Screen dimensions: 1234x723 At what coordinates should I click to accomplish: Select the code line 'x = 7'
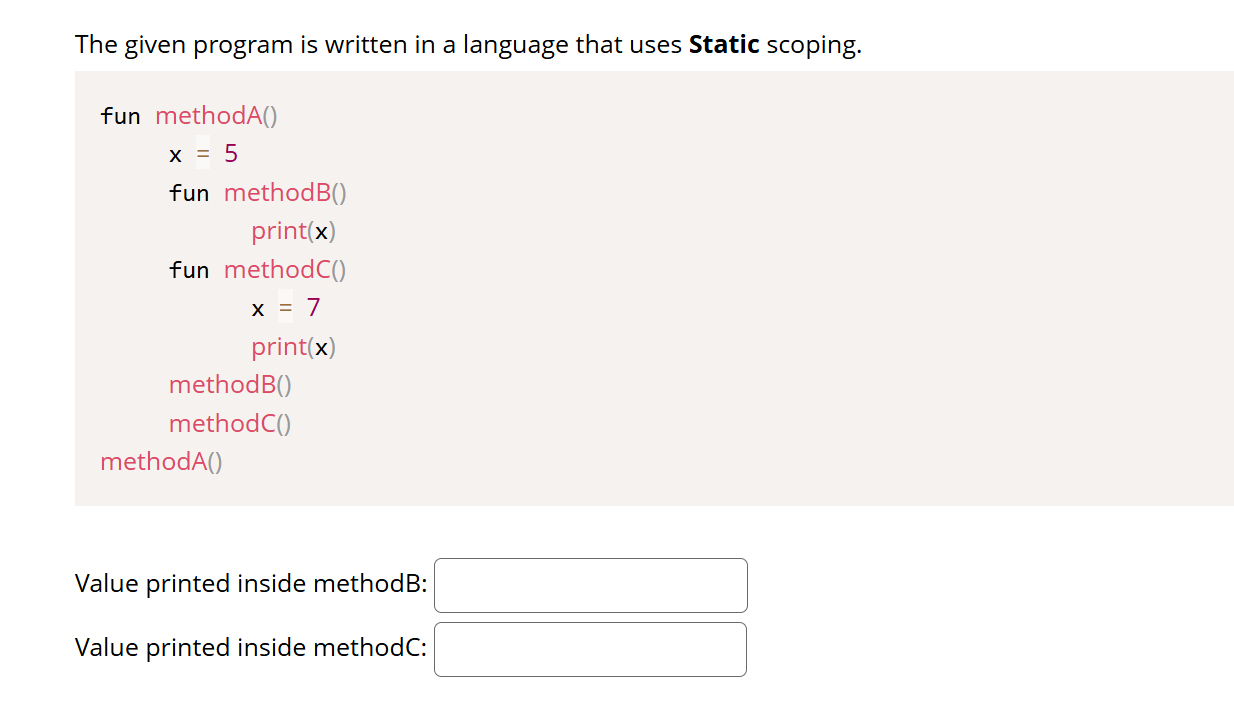point(287,308)
